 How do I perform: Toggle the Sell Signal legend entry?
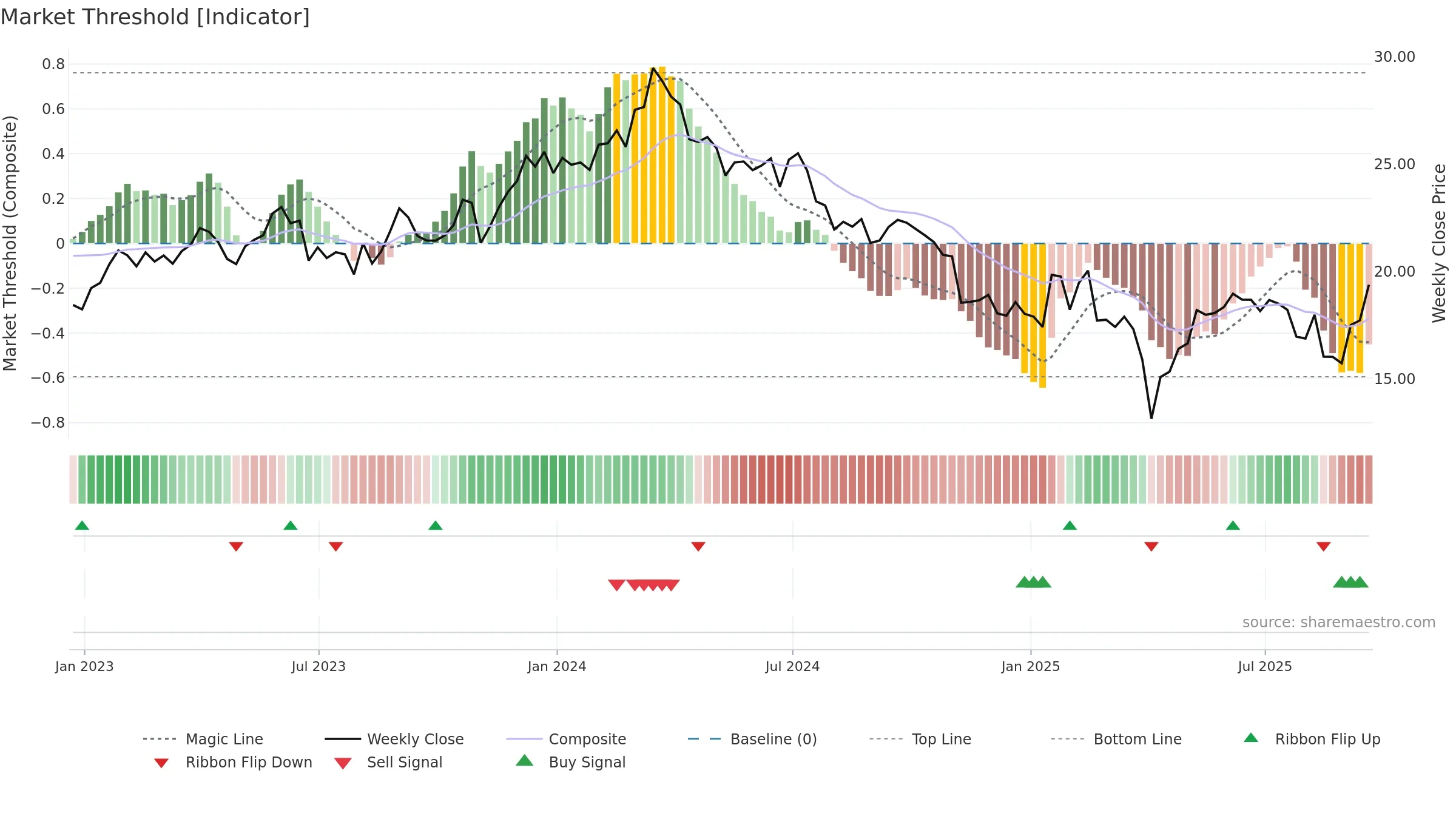pos(388,762)
